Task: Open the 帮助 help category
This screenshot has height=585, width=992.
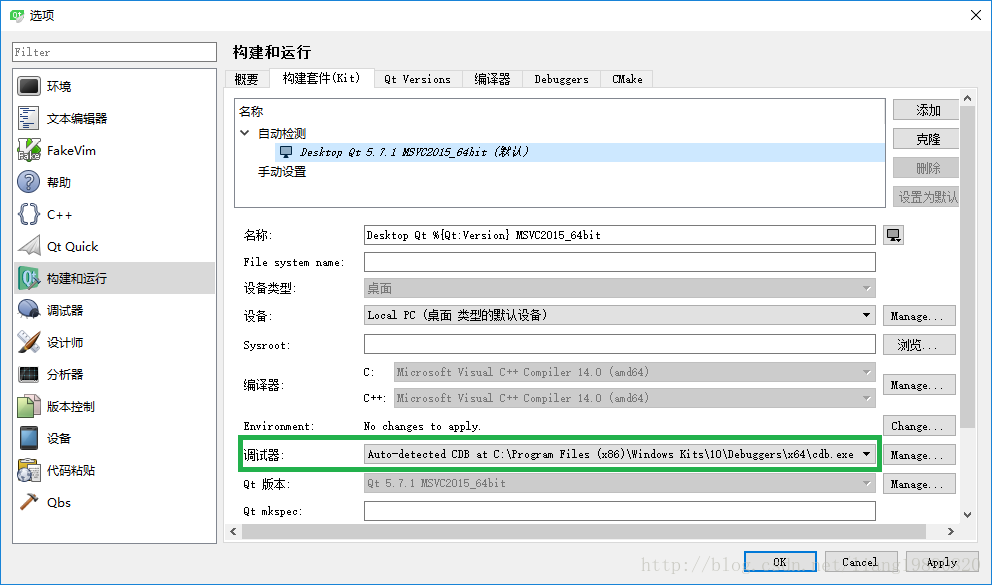Action: tap(114, 182)
